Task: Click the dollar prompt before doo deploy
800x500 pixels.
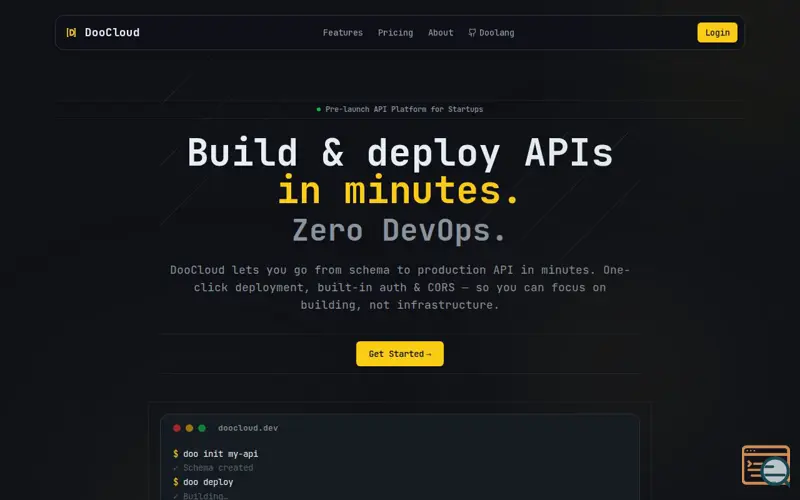Action: point(176,482)
